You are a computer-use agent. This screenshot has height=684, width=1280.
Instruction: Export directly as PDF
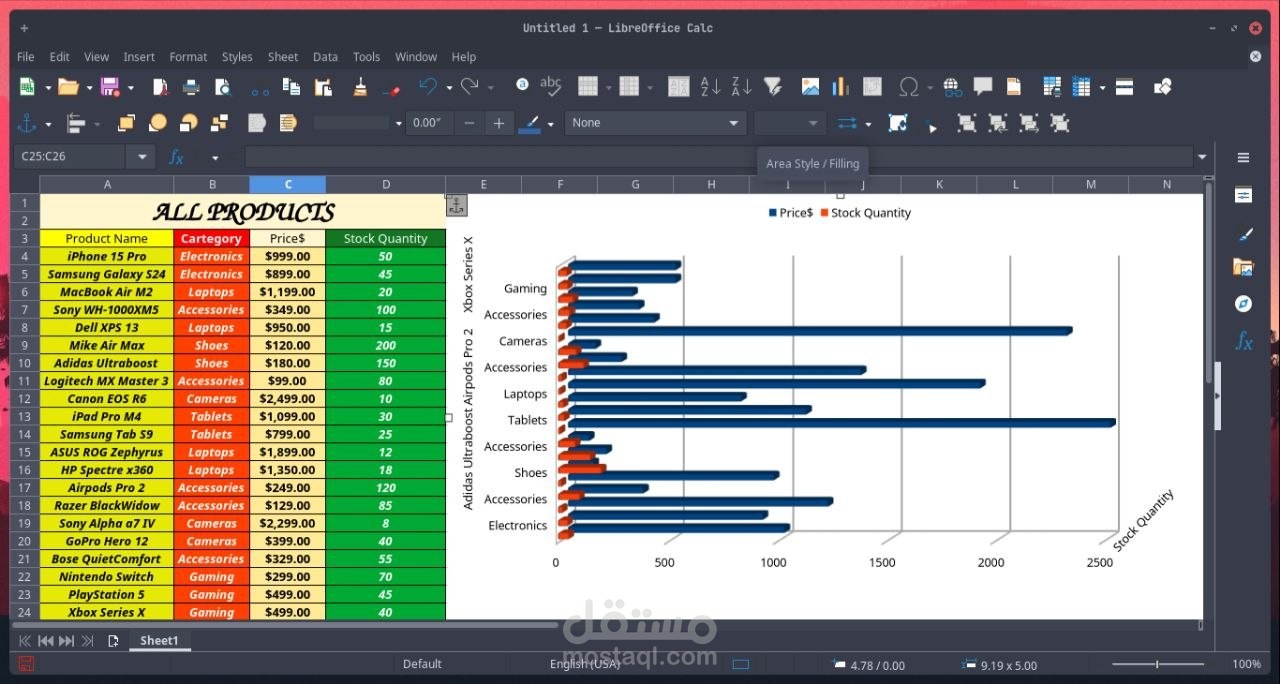(x=160, y=87)
